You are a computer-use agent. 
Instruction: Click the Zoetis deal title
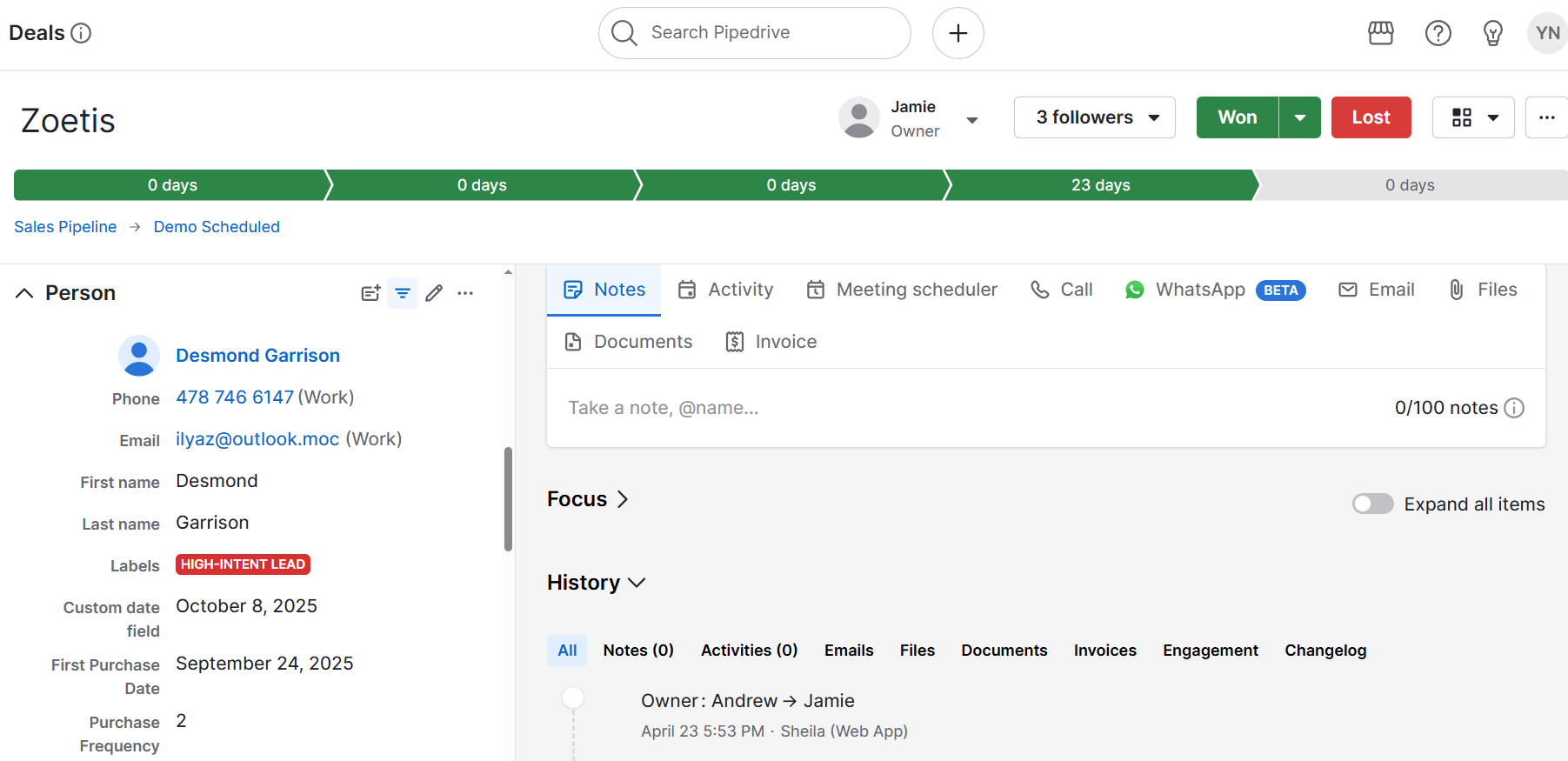pyautogui.click(x=68, y=121)
